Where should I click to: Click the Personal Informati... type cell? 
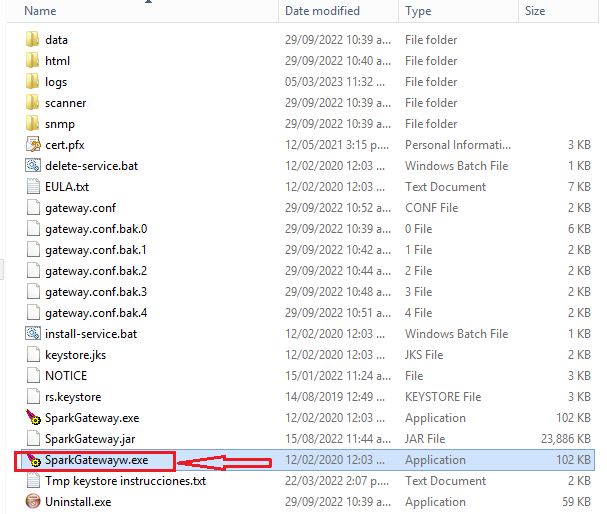458,145
